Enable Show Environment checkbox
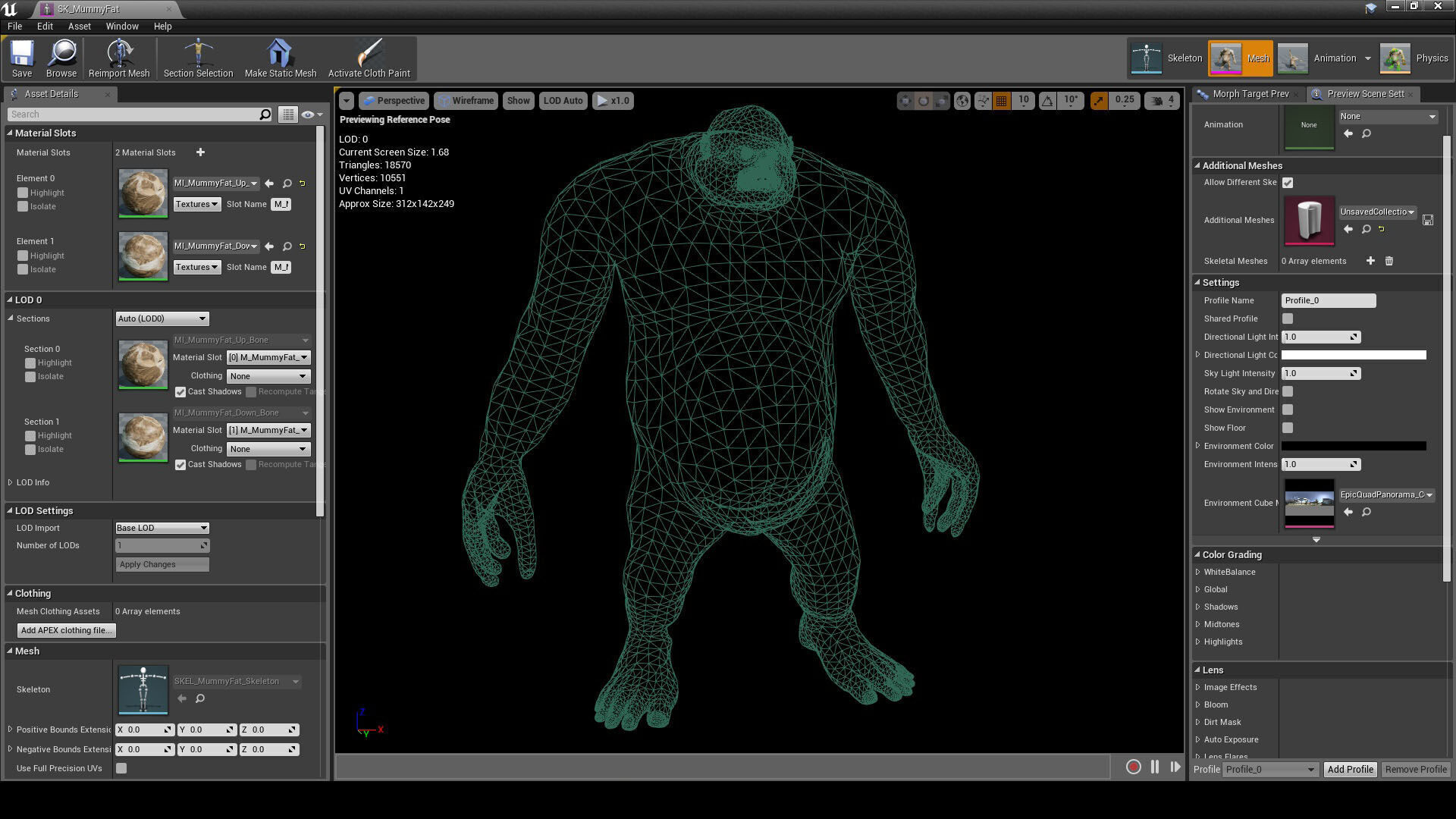1456x819 pixels. (x=1288, y=409)
